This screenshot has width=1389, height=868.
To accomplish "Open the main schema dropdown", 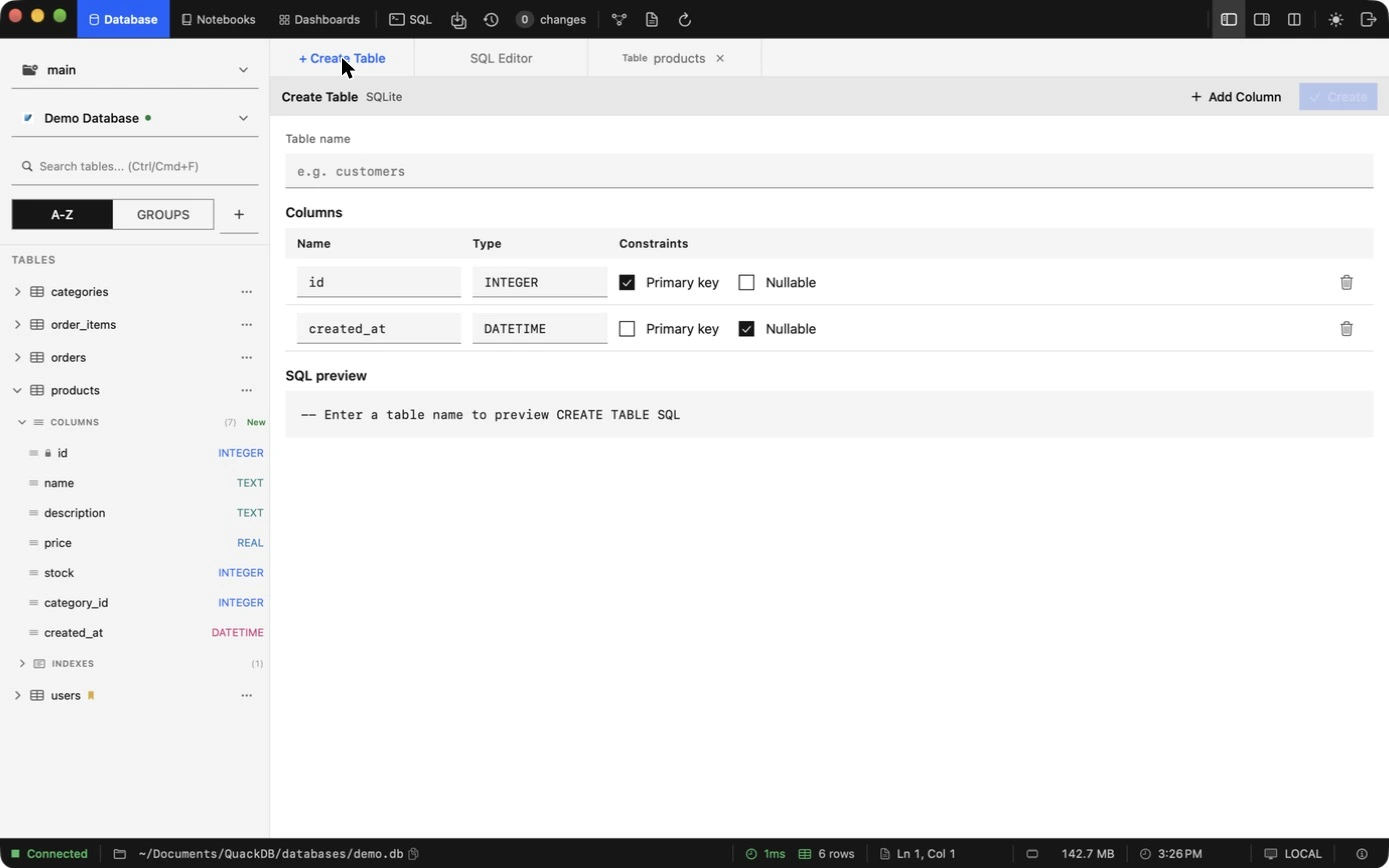I will tap(135, 70).
